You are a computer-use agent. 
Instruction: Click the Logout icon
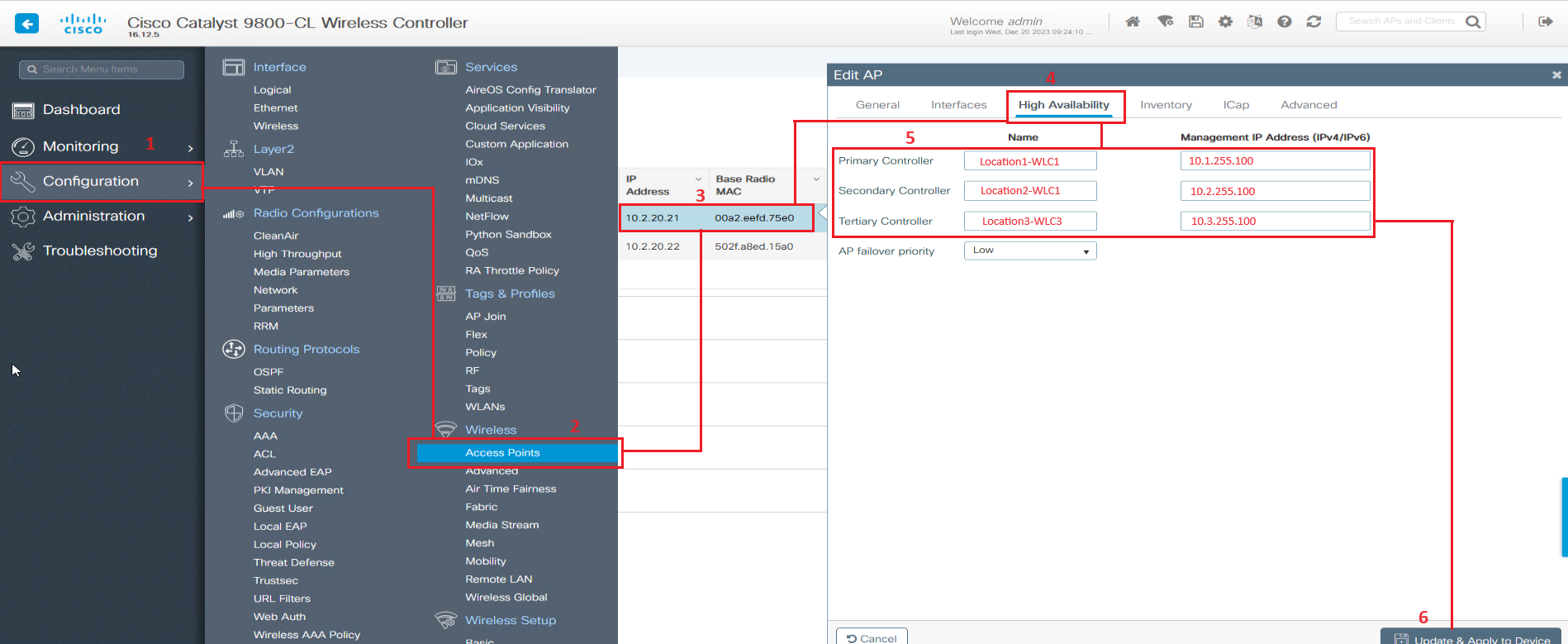point(1545,21)
